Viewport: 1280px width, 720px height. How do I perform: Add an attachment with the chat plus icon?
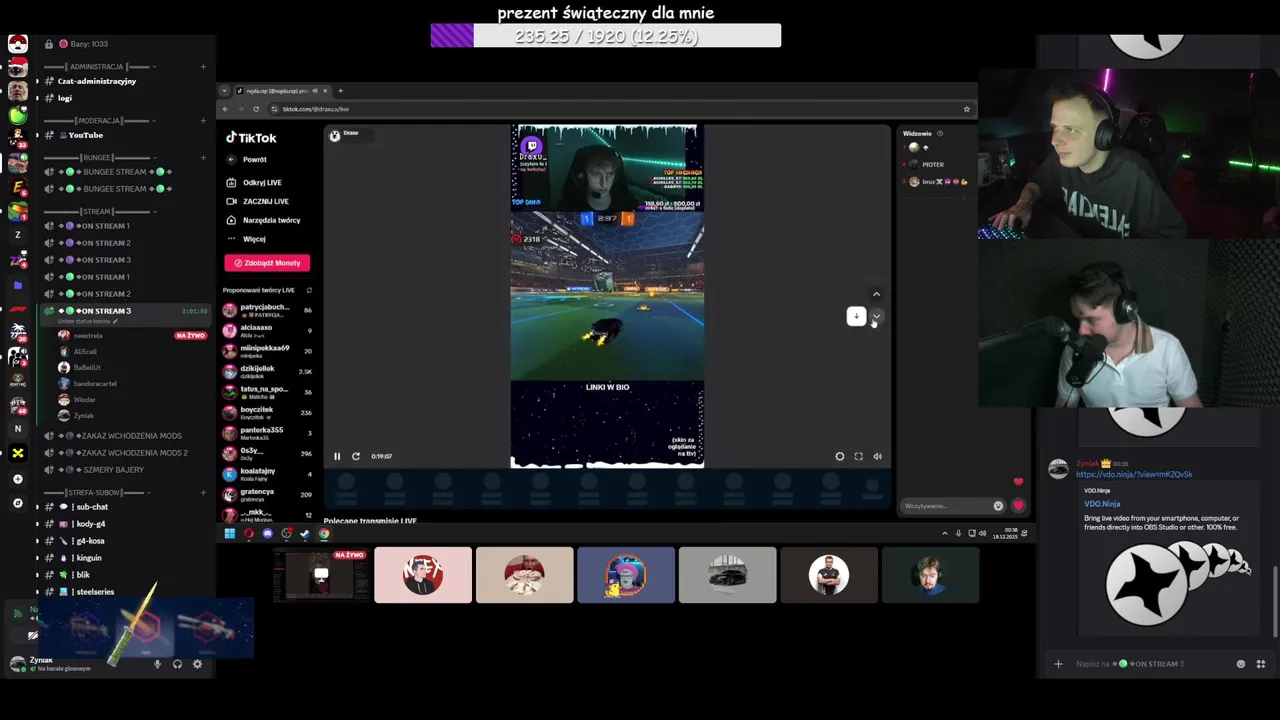(x=1058, y=664)
